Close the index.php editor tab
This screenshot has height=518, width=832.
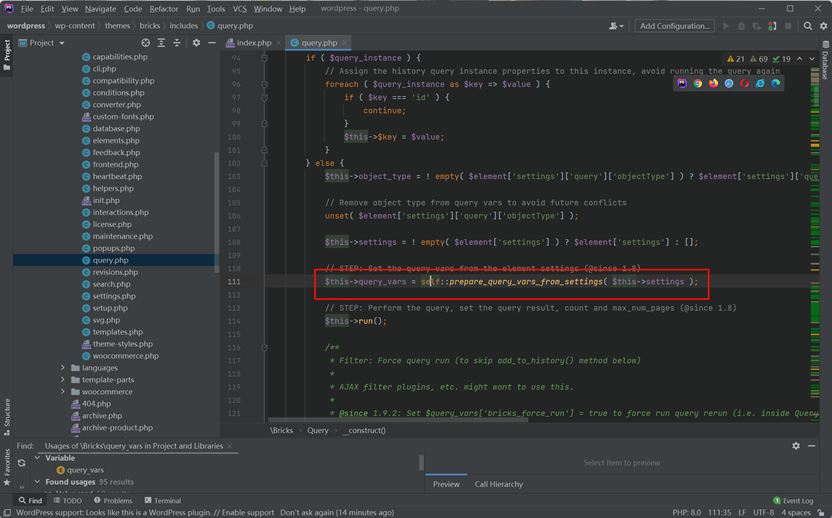point(279,43)
